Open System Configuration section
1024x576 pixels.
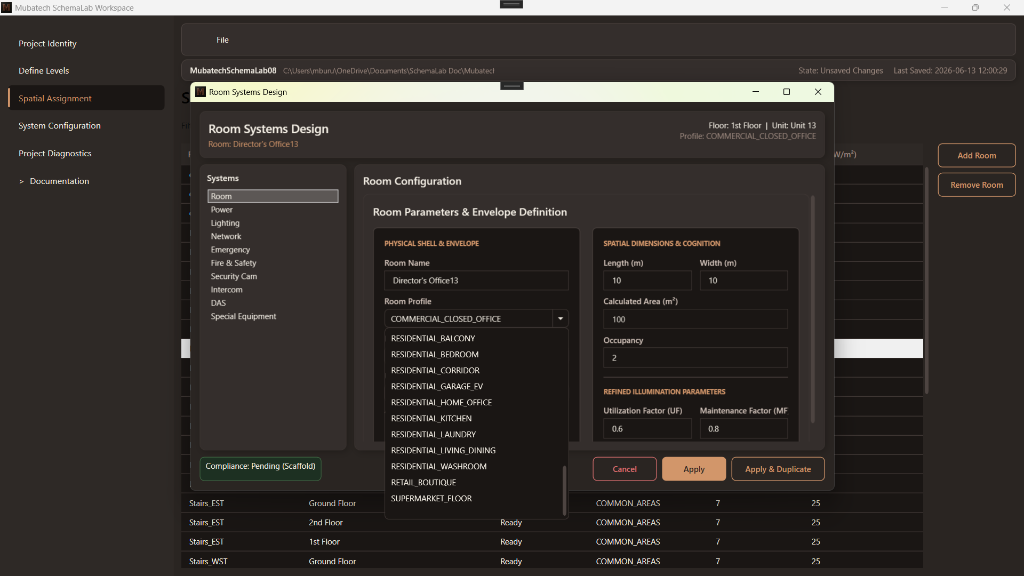59,125
